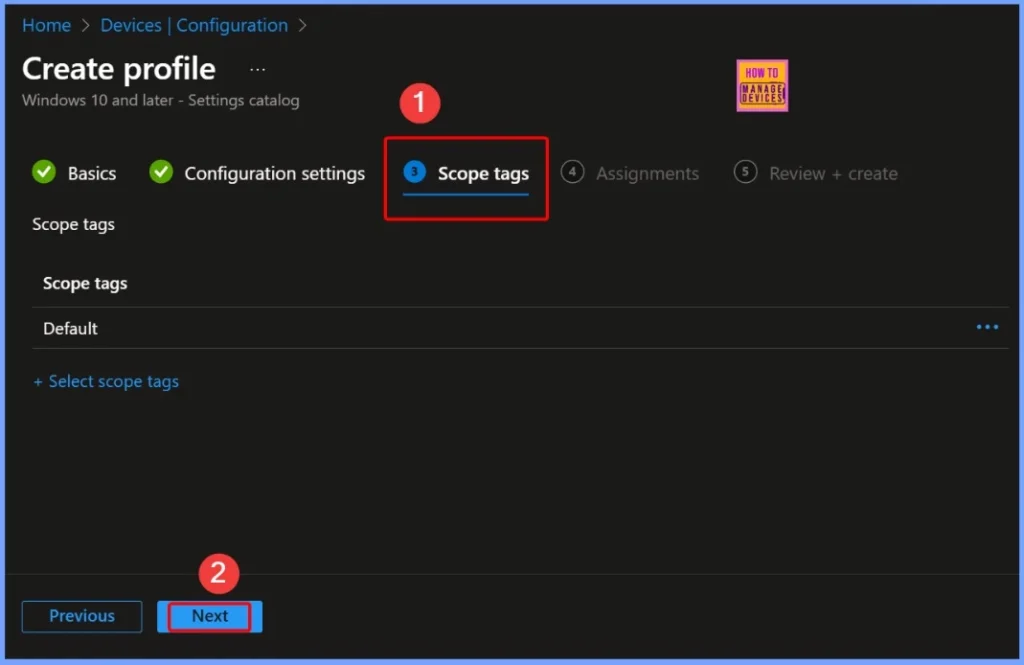Click the step 4 circle icon
The height and width of the screenshot is (665, 1024).
[572, 173]
